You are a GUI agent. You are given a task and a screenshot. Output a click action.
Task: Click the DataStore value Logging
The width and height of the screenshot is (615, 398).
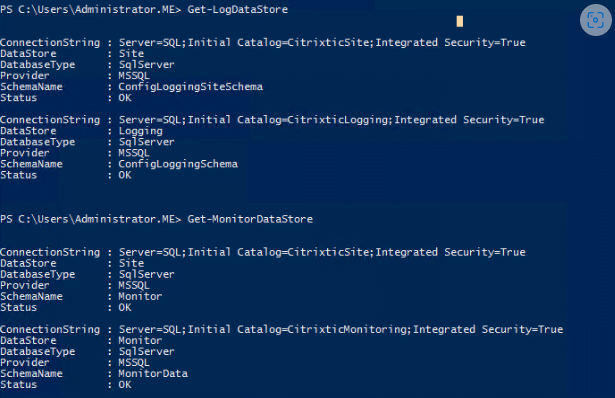pos(140,131)
